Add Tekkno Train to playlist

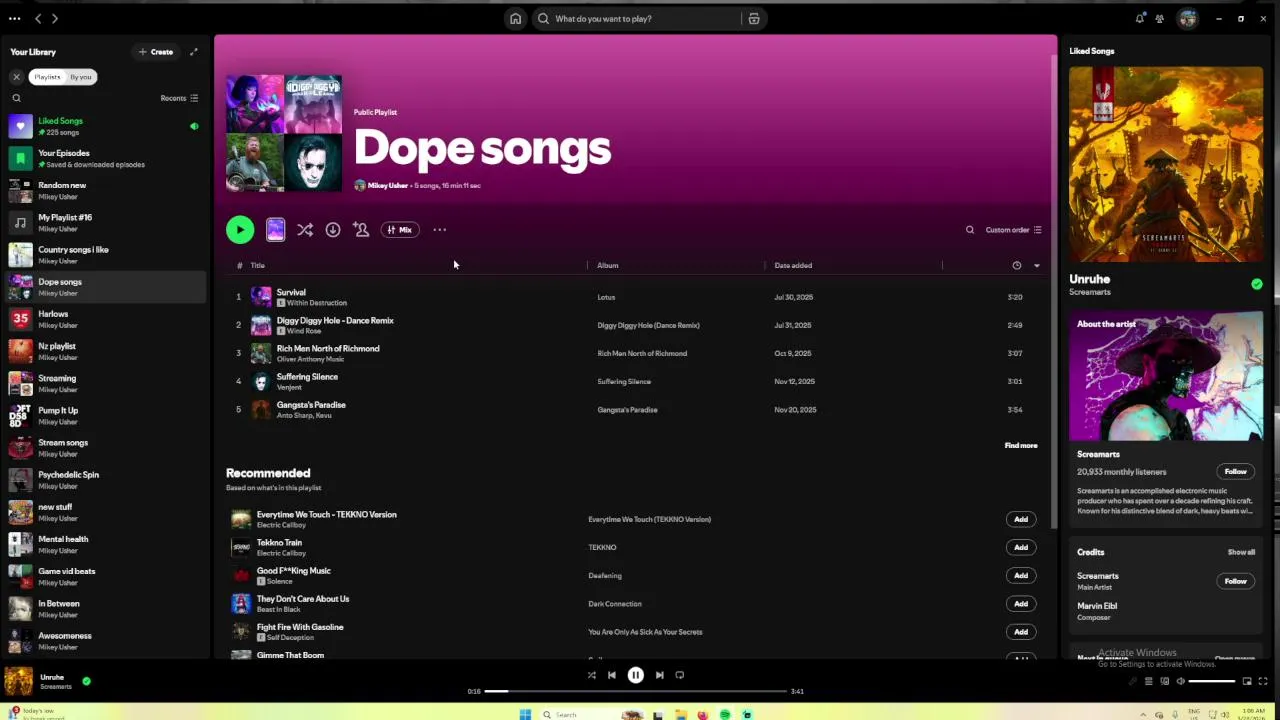(1021, 547)
